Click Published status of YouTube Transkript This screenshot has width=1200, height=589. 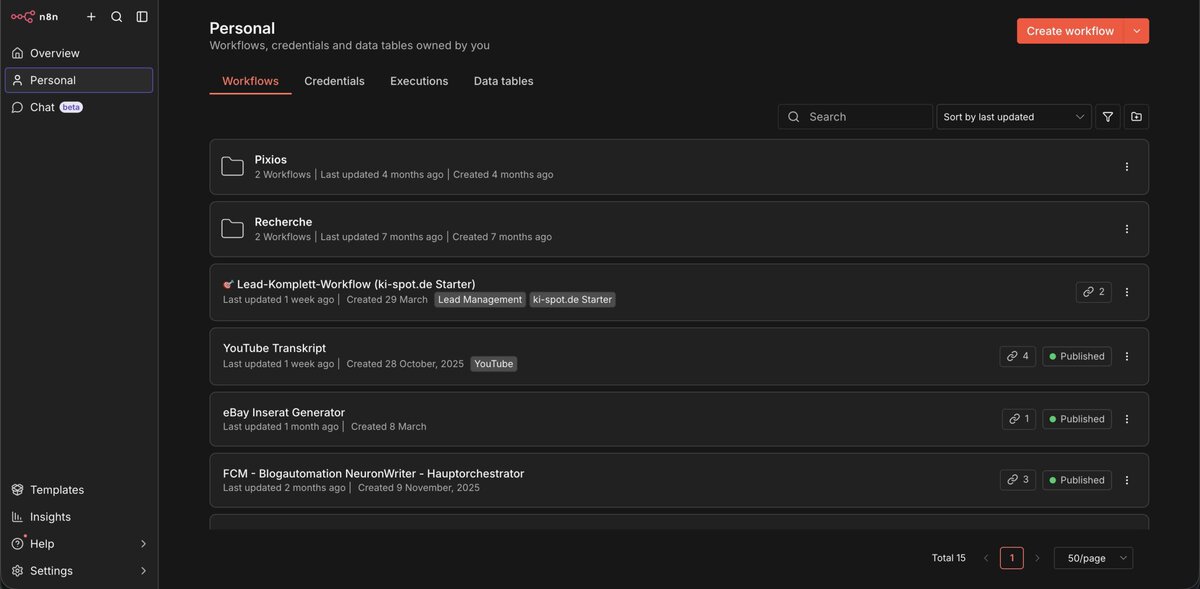(1077, 356)
